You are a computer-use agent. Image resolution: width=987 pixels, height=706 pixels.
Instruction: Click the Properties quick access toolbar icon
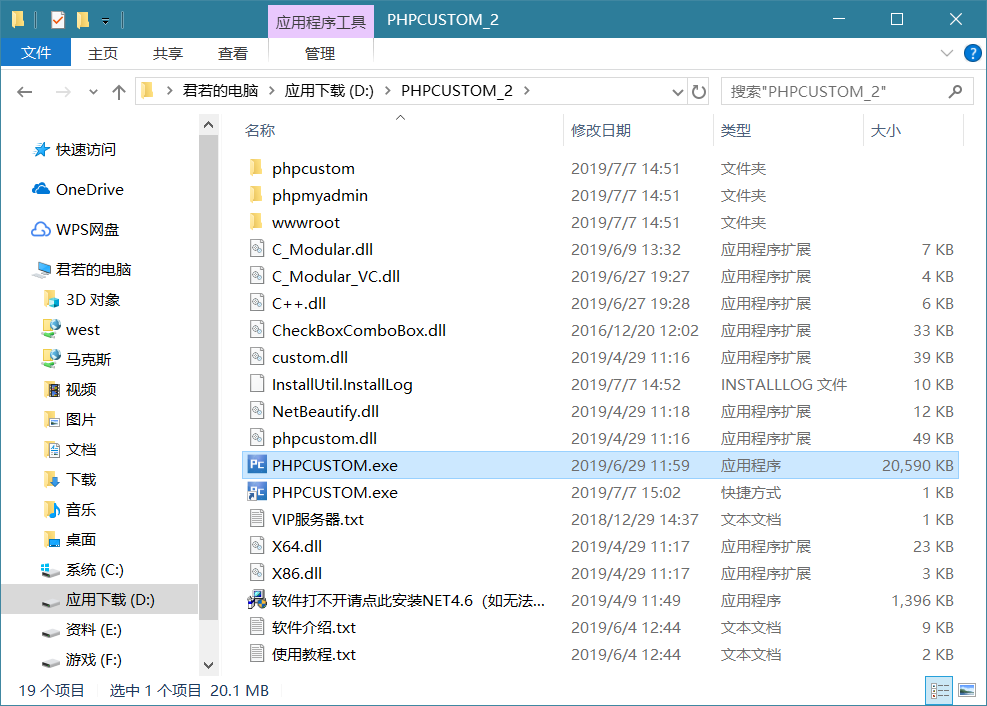57,20
